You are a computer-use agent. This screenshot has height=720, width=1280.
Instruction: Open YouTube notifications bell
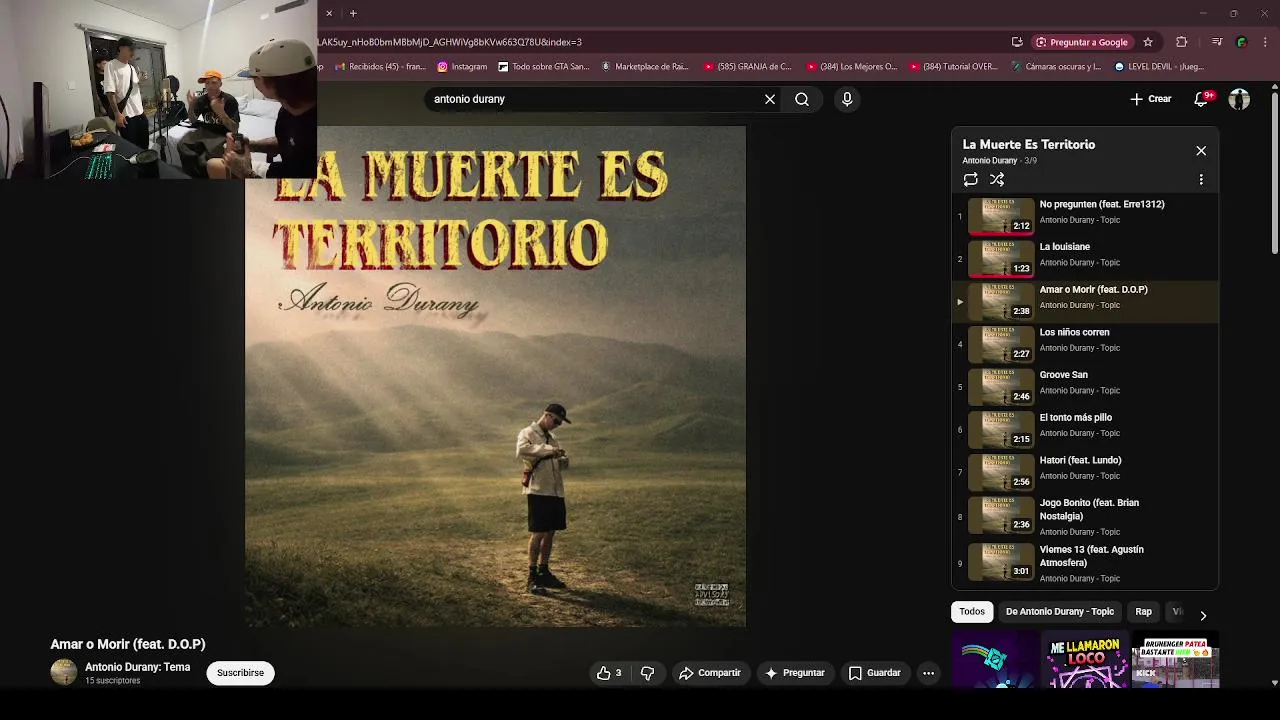click(1202, 99)
